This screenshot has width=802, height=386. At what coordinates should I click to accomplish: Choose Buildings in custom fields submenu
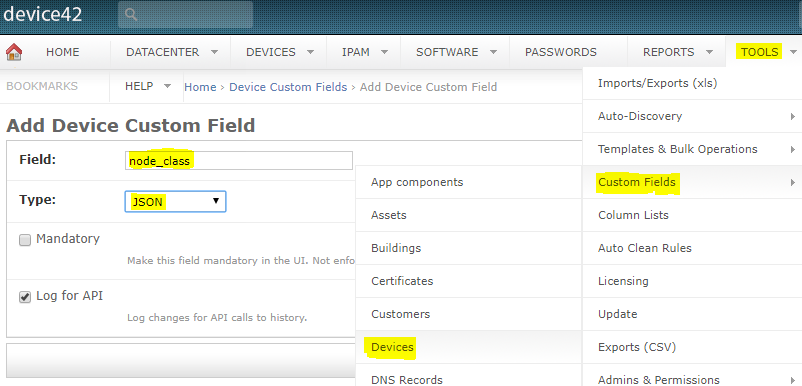[x=469, y=248]
